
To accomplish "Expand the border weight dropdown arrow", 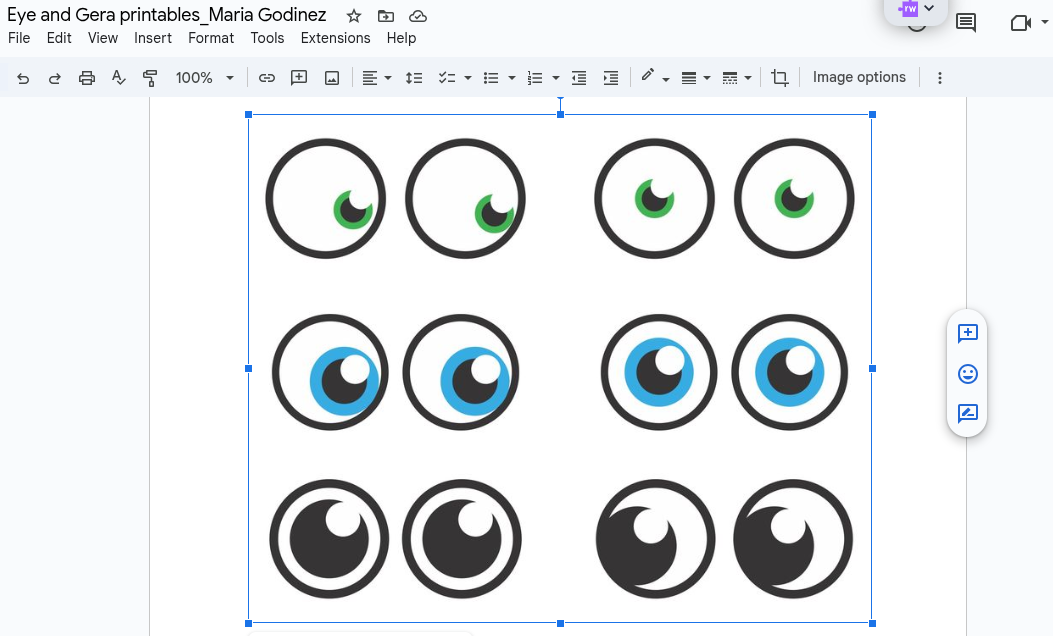I will (706, 79).
